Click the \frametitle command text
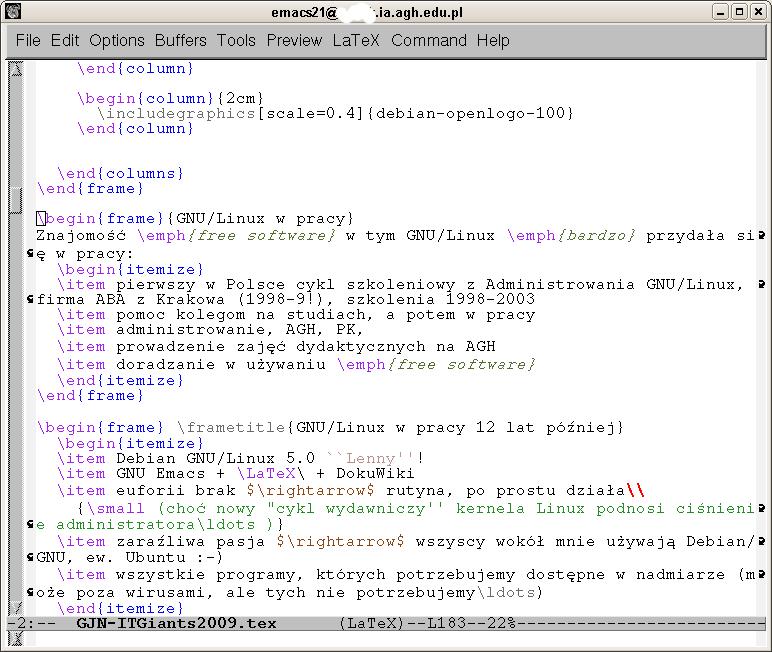Viewport: 772px width, 652px height. pyautogui.click(x=231, y=427)
